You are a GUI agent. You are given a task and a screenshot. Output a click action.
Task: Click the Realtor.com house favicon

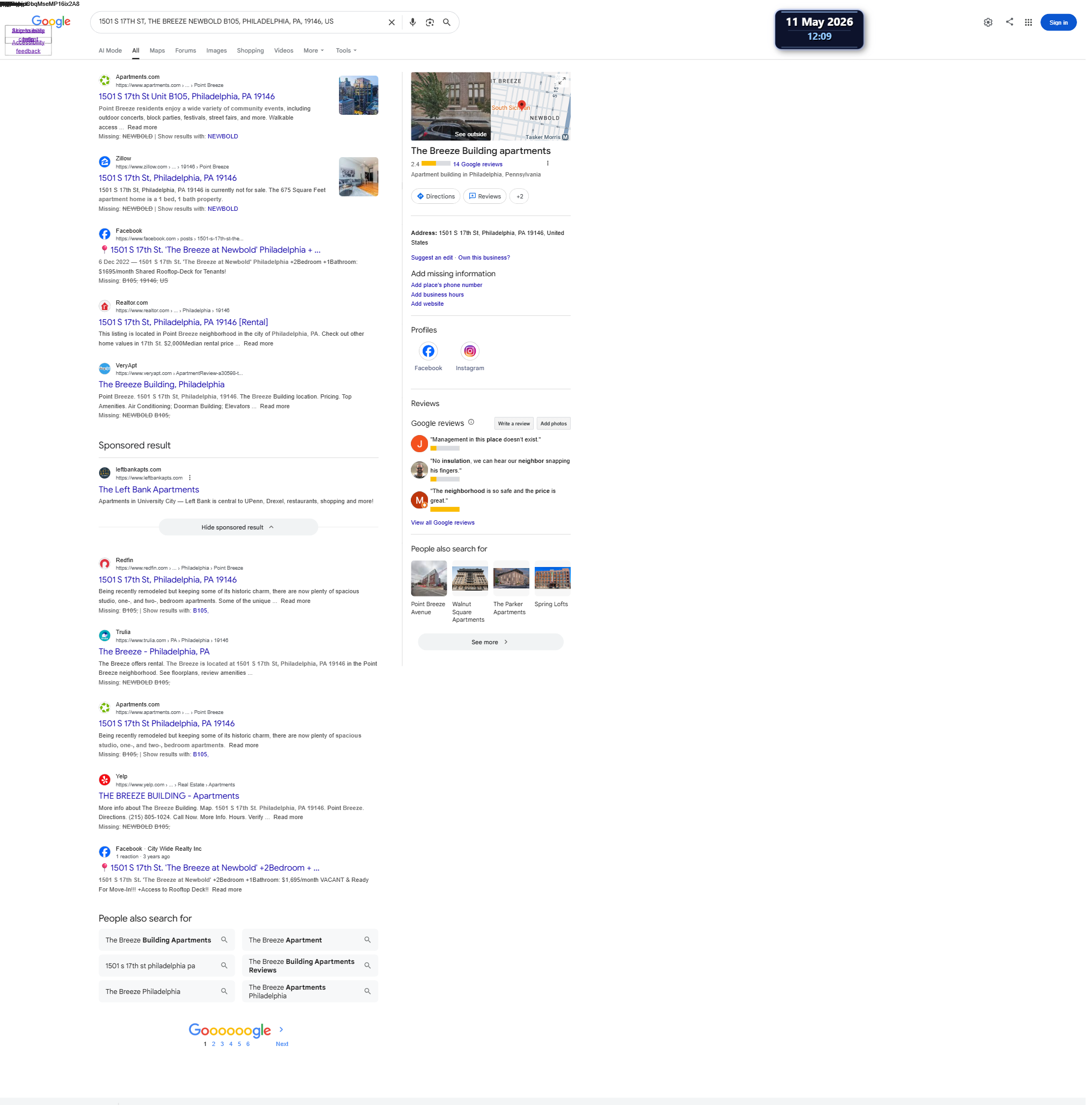tap(105, 306)
